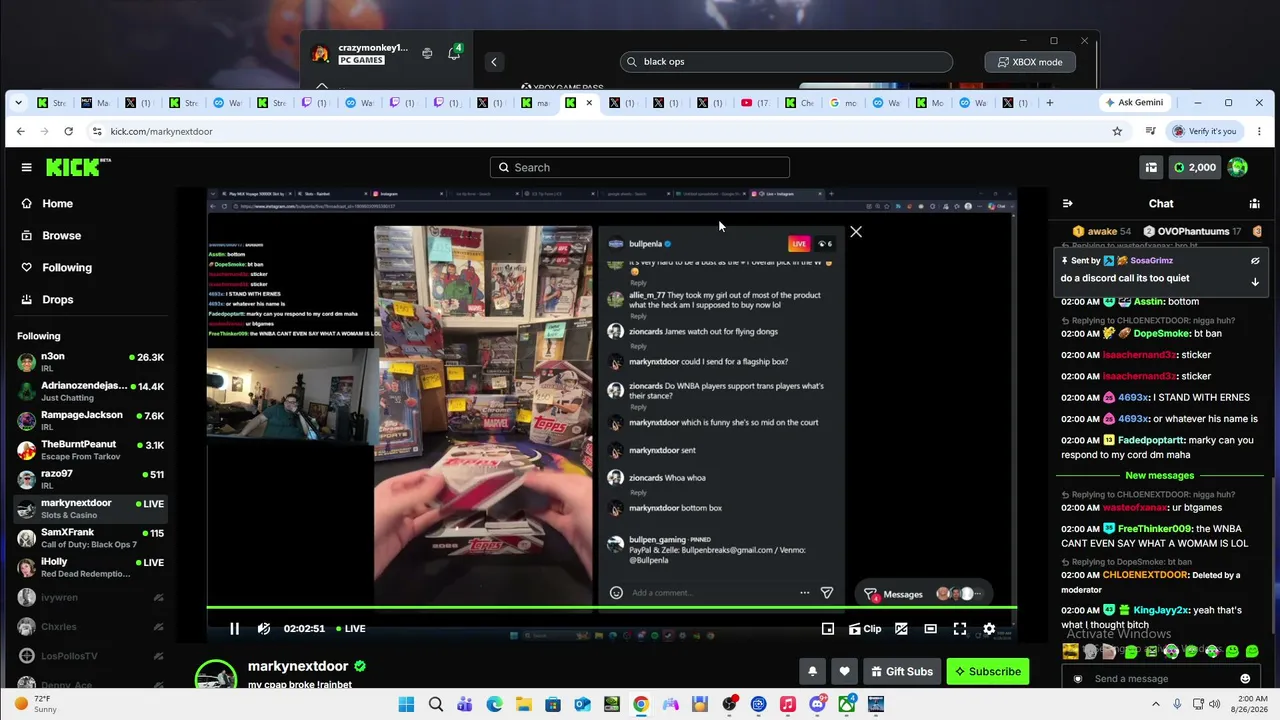Unfollow markynextdoor with heart button
The image size is (1280, 720).
[x=844, y=671]
